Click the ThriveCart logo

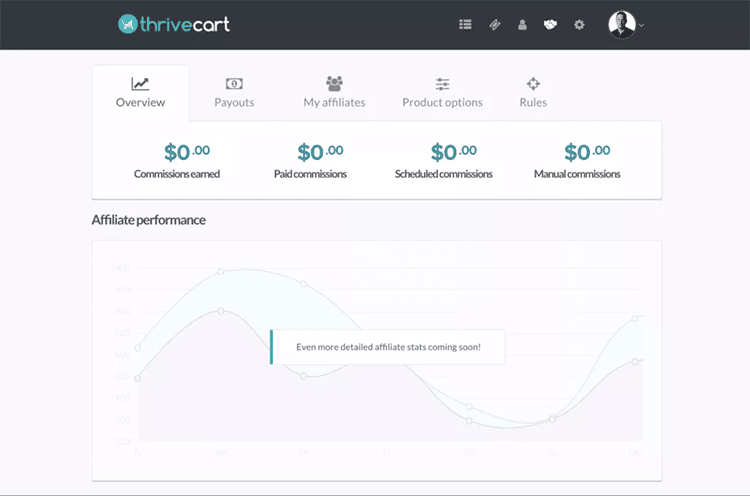pyautogui.click(x=173, y=23)
